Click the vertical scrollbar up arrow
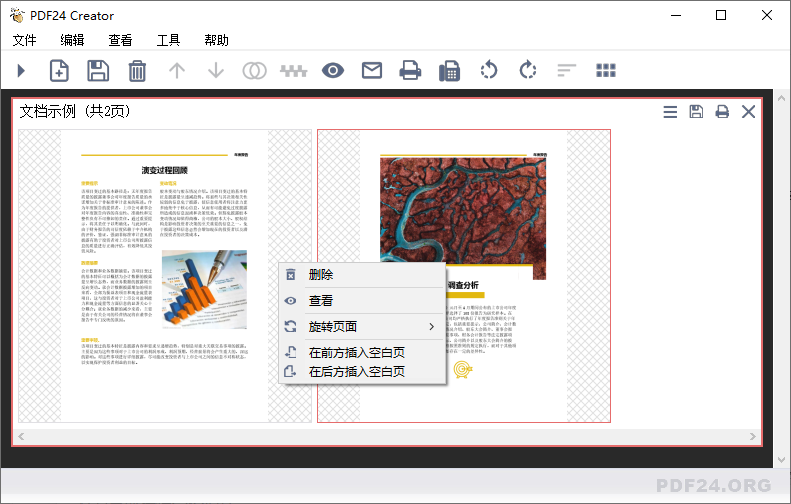Image resolution: width=791 pixels, height=504 pixels. coord(781,98)
